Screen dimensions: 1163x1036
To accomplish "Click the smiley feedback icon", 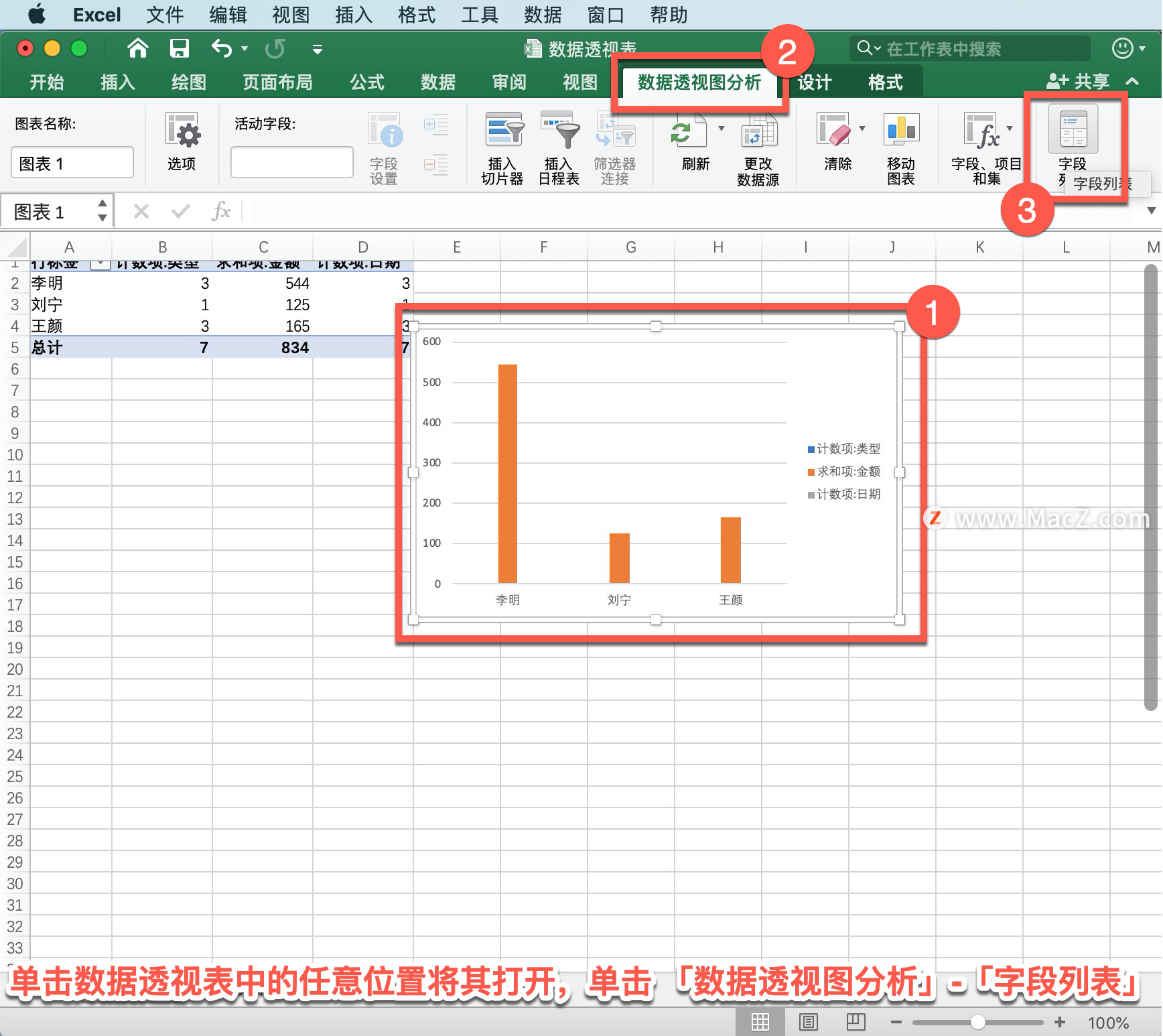I will (1123, 48).
